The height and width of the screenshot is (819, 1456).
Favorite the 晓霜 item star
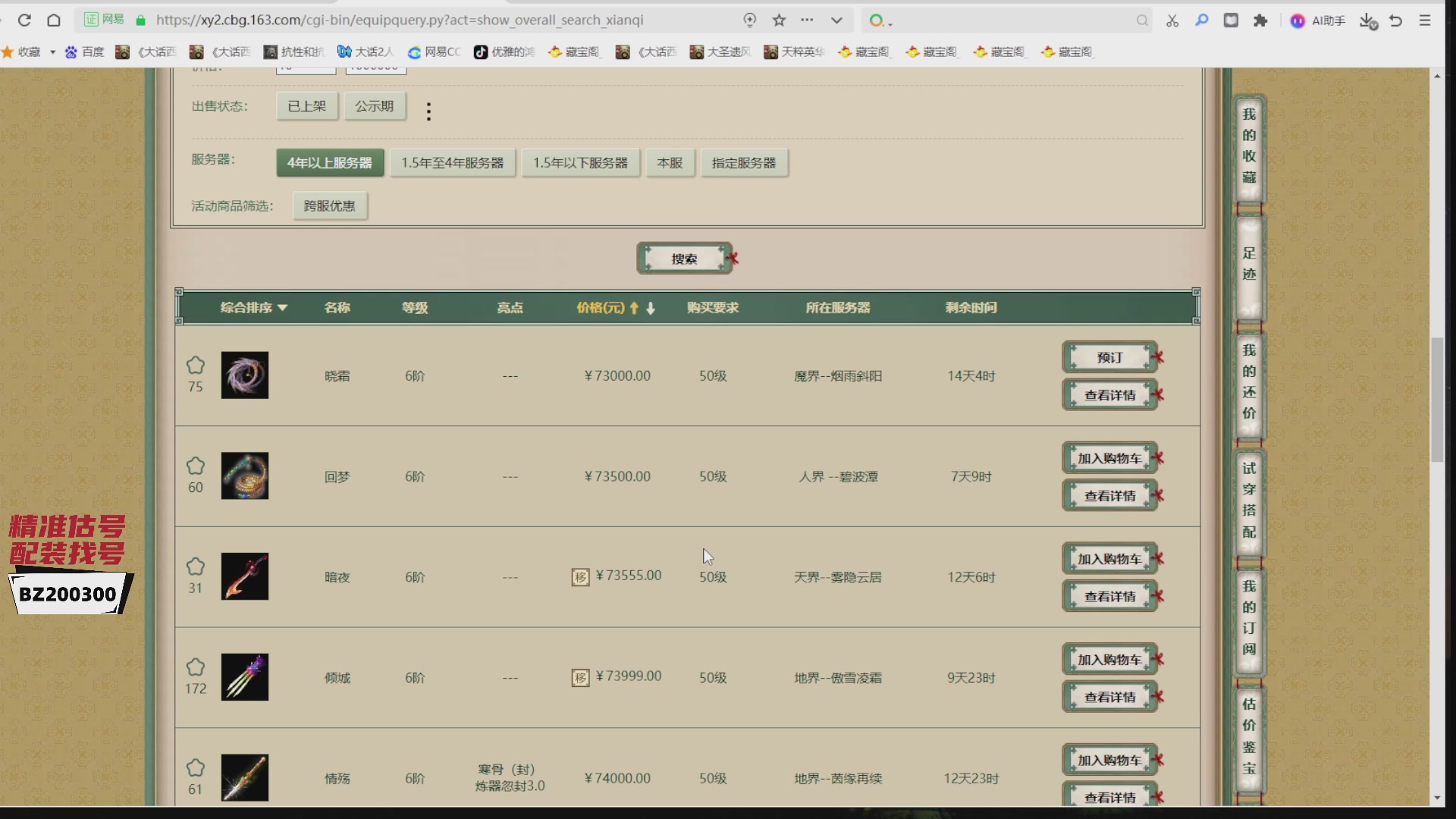[x=196, y=366]
